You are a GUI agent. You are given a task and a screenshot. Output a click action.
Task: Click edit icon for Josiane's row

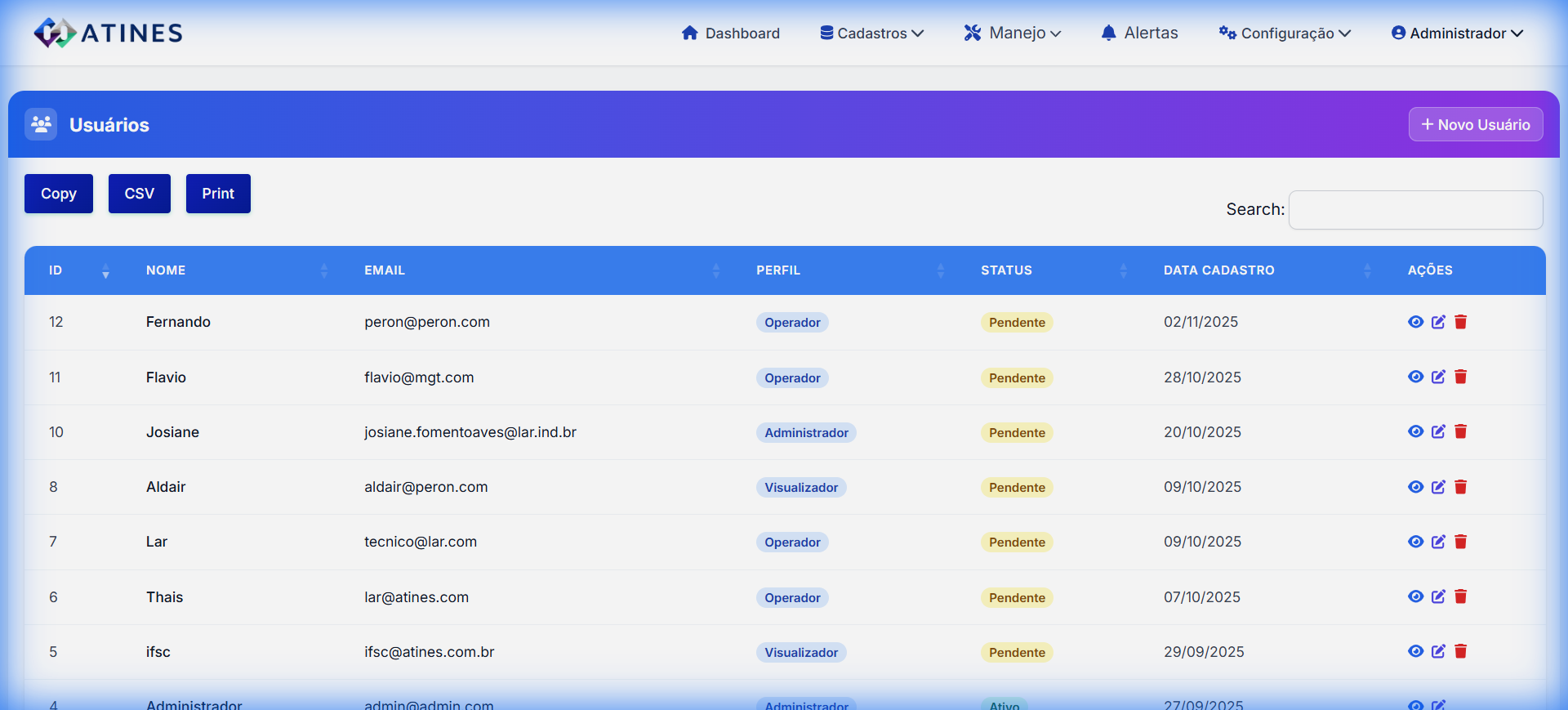click(x=1438, y=431)
